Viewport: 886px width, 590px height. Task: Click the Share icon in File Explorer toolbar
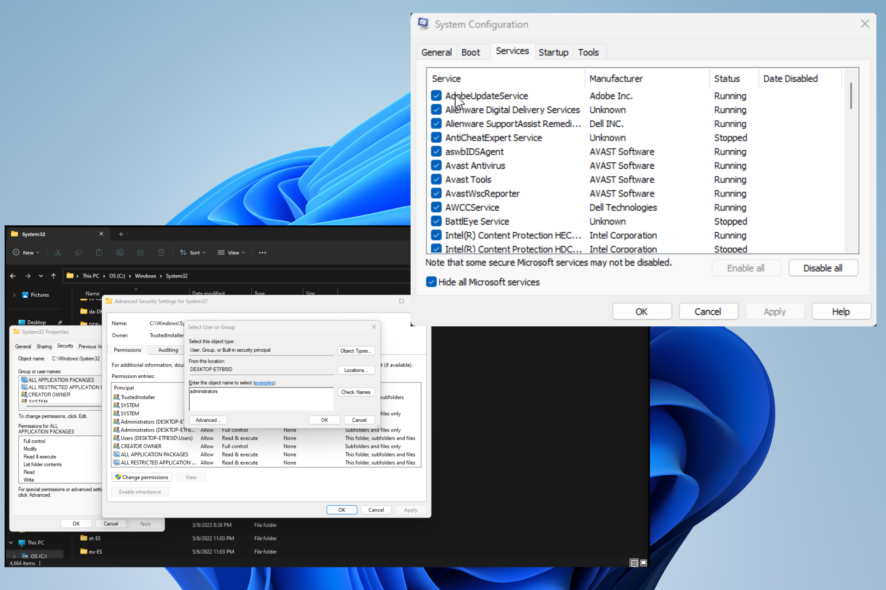click(140, 253)
